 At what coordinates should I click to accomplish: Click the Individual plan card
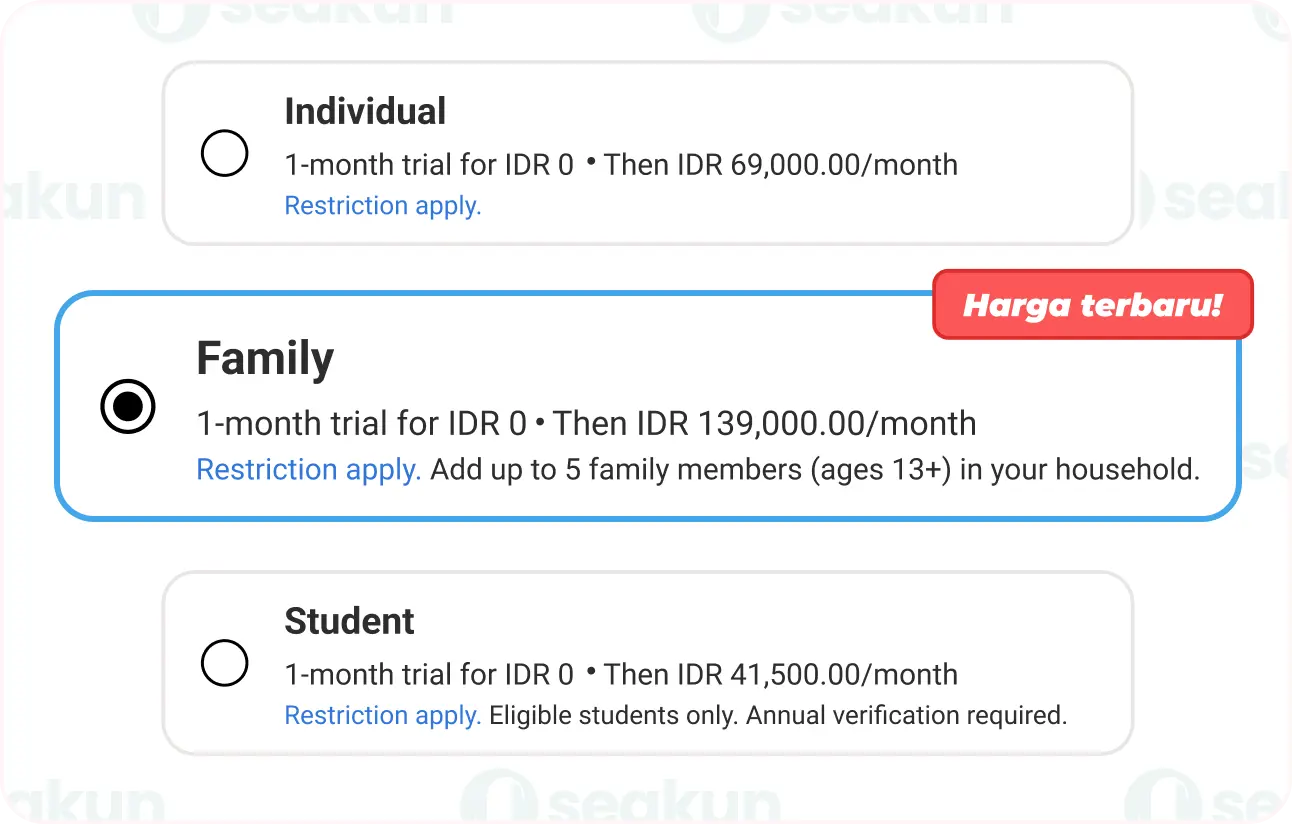point(648,152)
